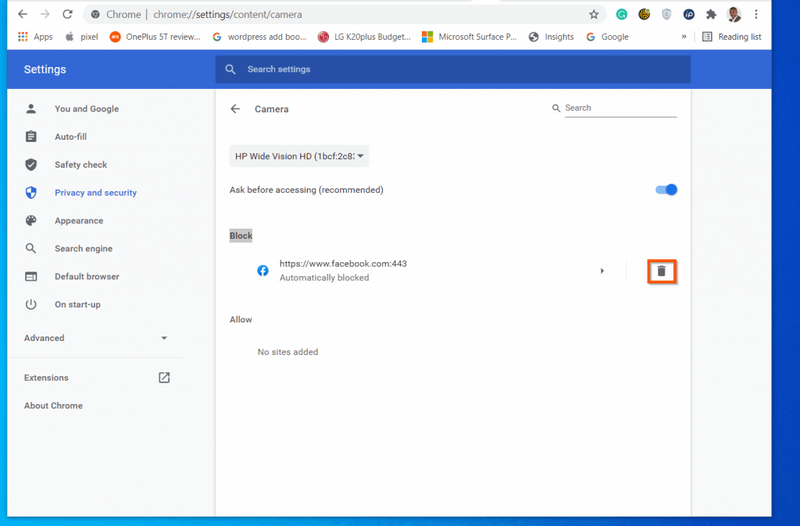
Task: Open the LG K20plus Budget bookmark
Action: click(364, 37)
